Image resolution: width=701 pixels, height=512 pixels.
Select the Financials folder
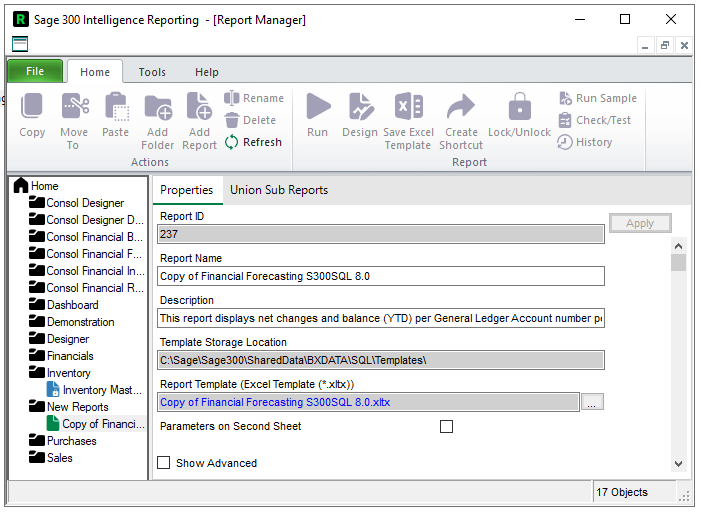pyautogui.click(x=61, y=355)
